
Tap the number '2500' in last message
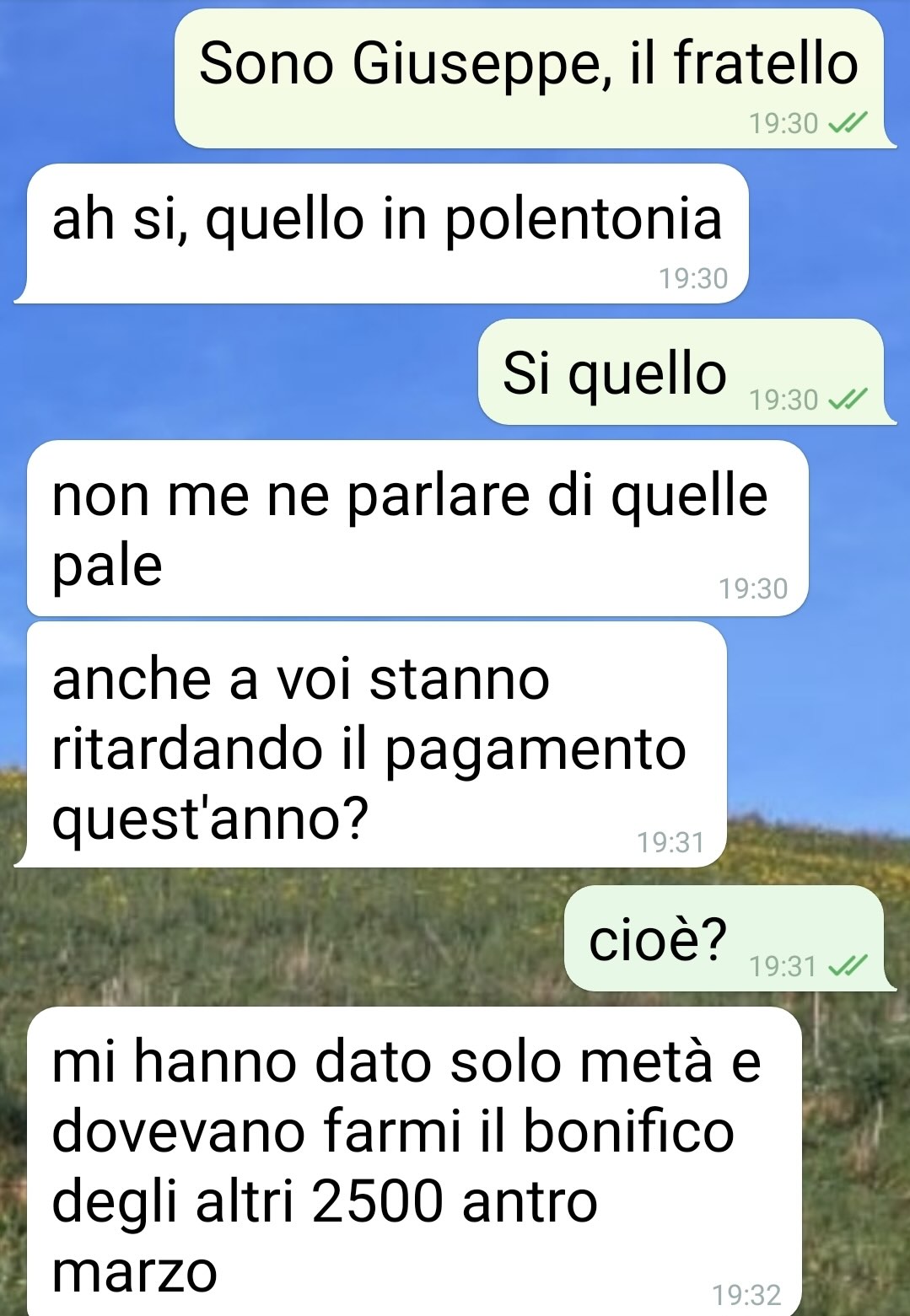point(378,1201)
